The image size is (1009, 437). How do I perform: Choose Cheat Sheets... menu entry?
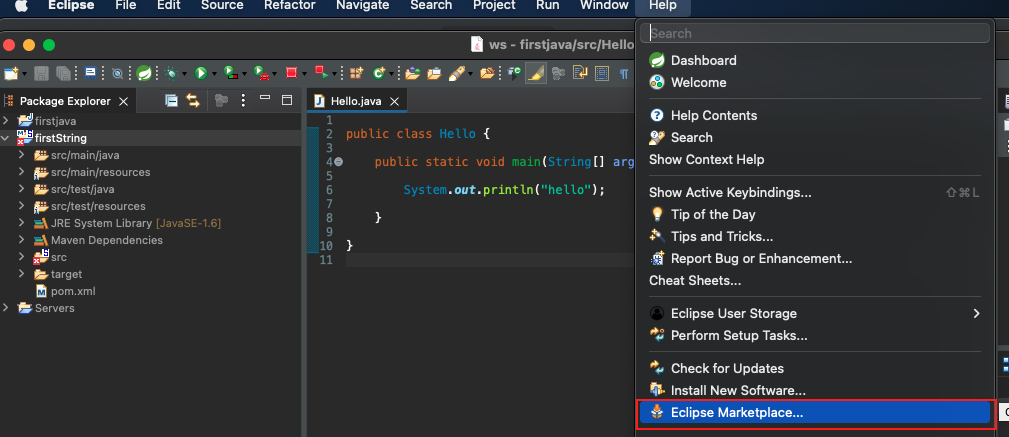tap(814, 281)
